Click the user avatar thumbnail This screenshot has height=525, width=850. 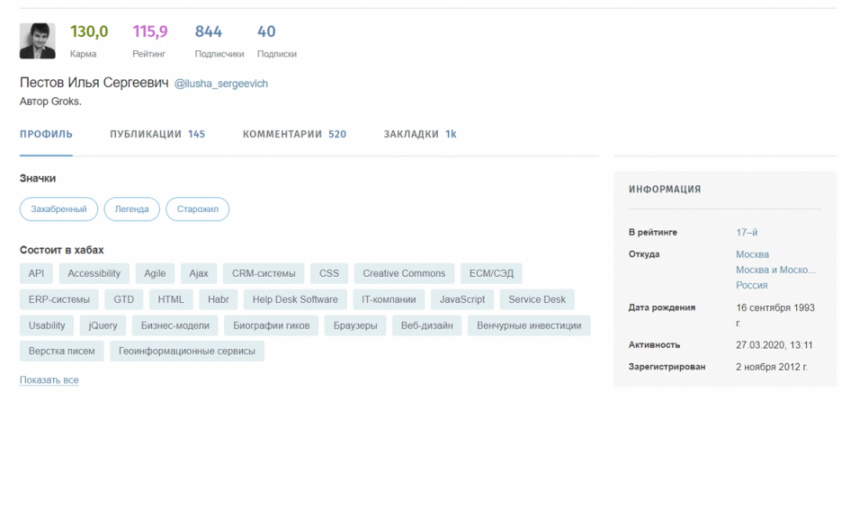[x=37, y=41]
